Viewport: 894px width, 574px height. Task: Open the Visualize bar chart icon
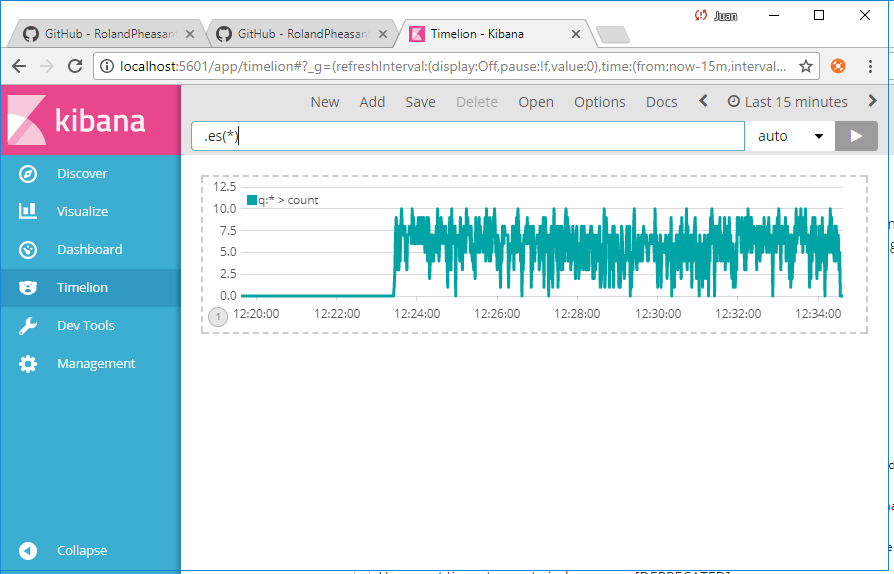click(x=27, y=211)
